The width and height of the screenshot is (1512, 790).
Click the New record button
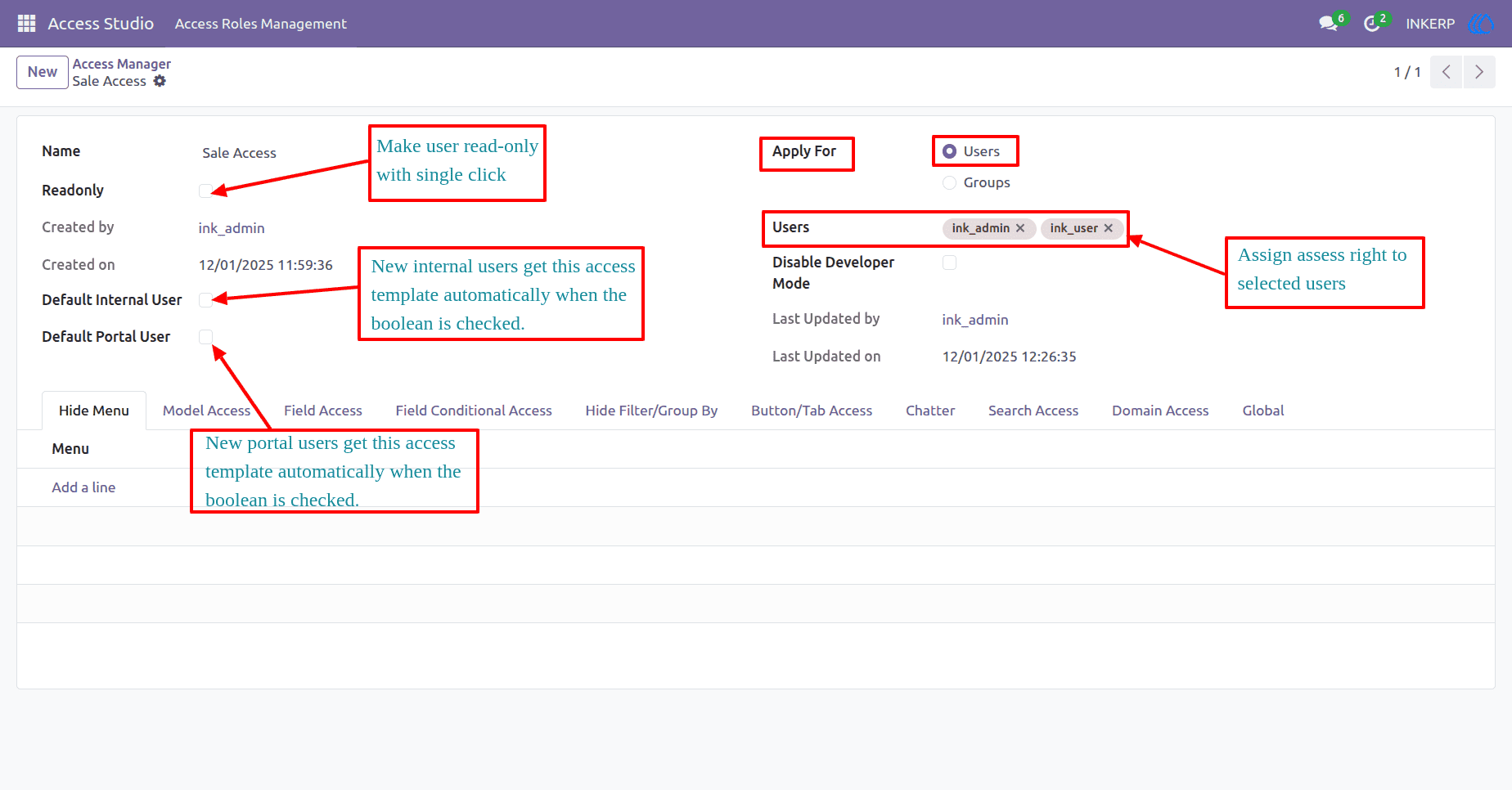[x=43, y=72]
